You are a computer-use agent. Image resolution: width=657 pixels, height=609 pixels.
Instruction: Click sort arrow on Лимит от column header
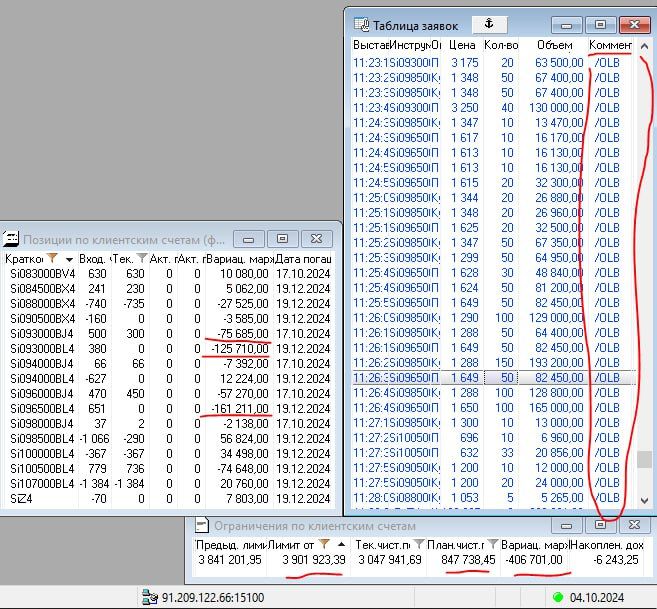pyautogui.click(x=341, y=544)
